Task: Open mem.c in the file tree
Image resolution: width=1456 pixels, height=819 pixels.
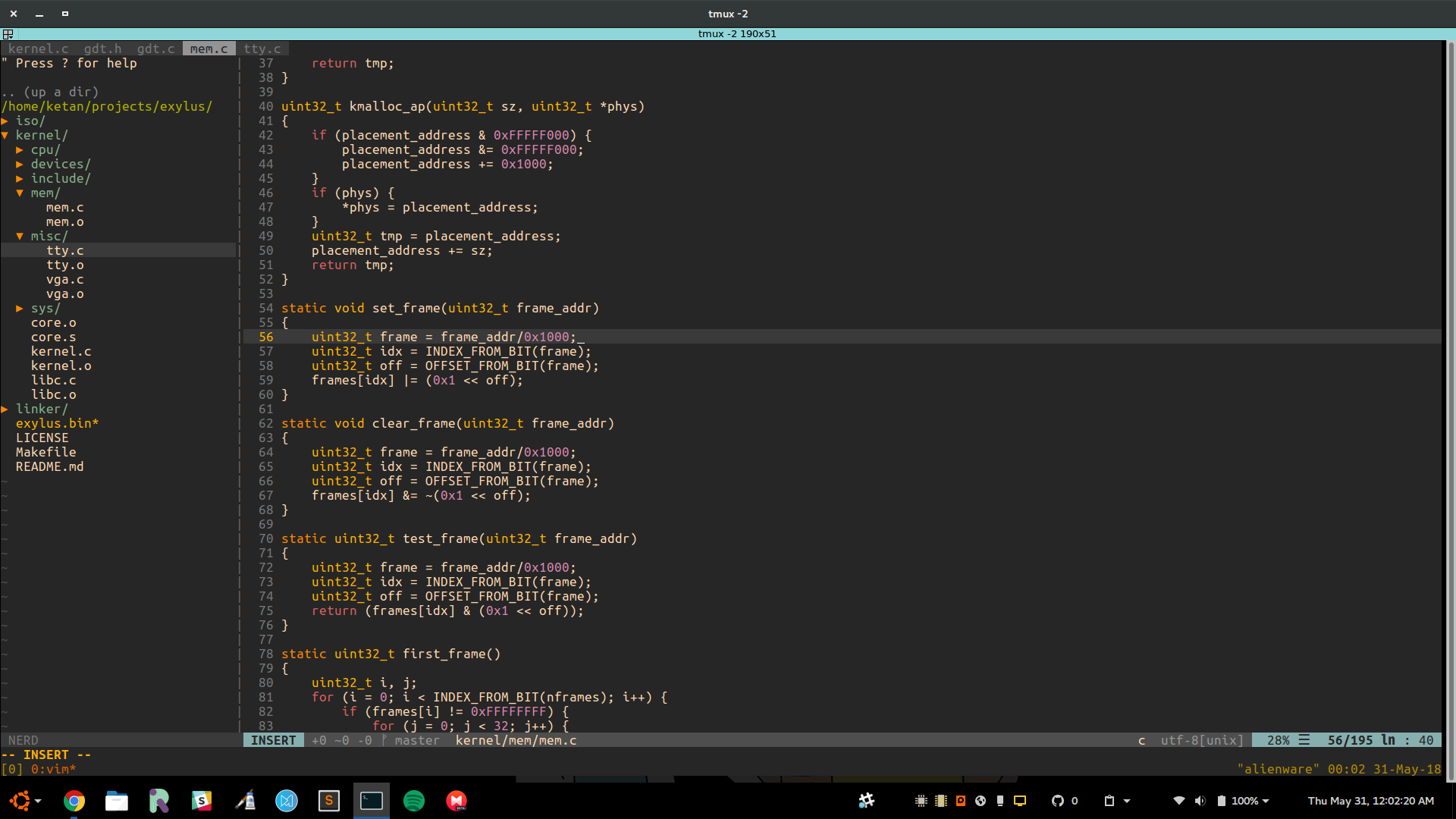Action: pos(64,207)
